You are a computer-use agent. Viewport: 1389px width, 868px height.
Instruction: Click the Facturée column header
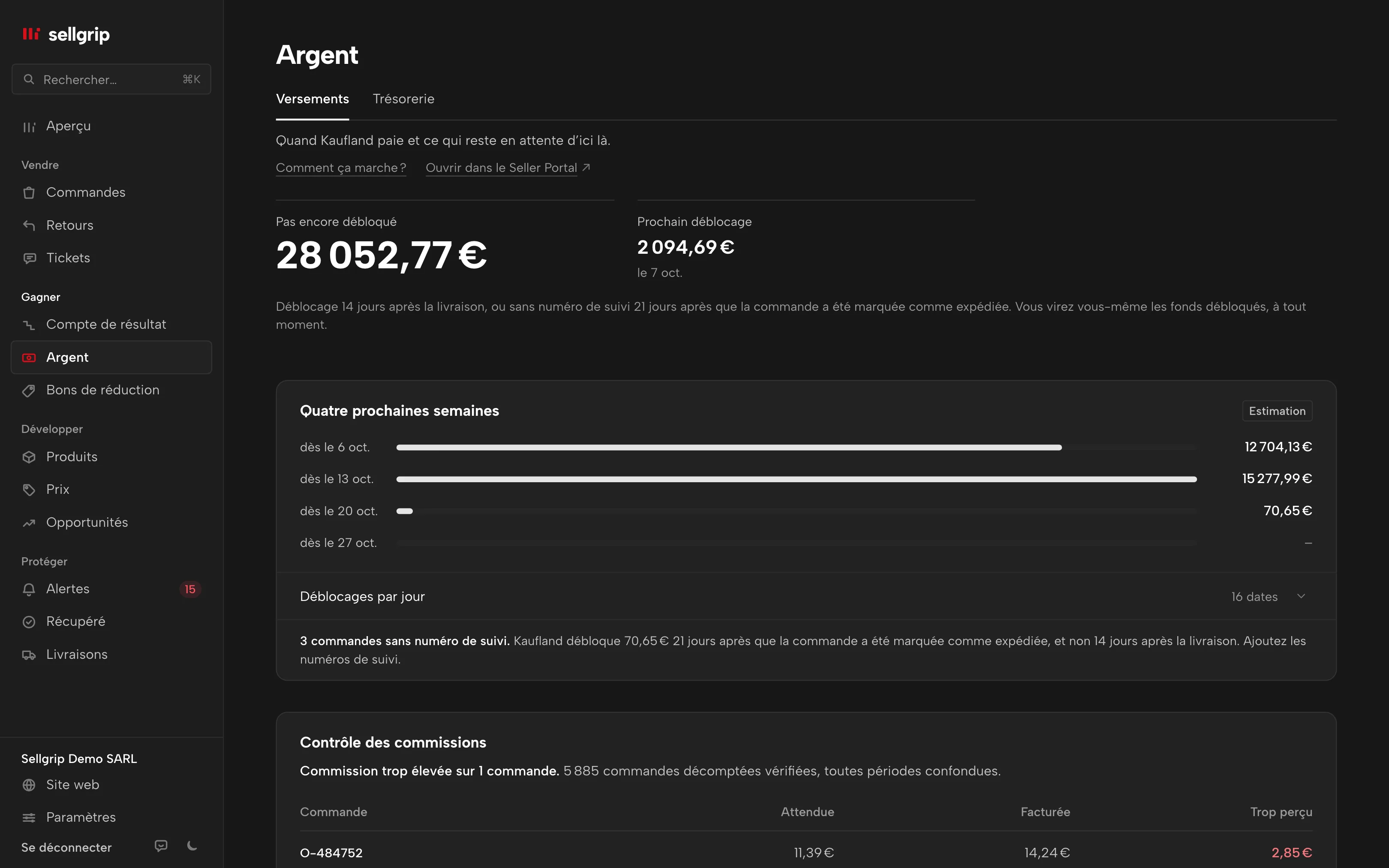(1045, 812)
